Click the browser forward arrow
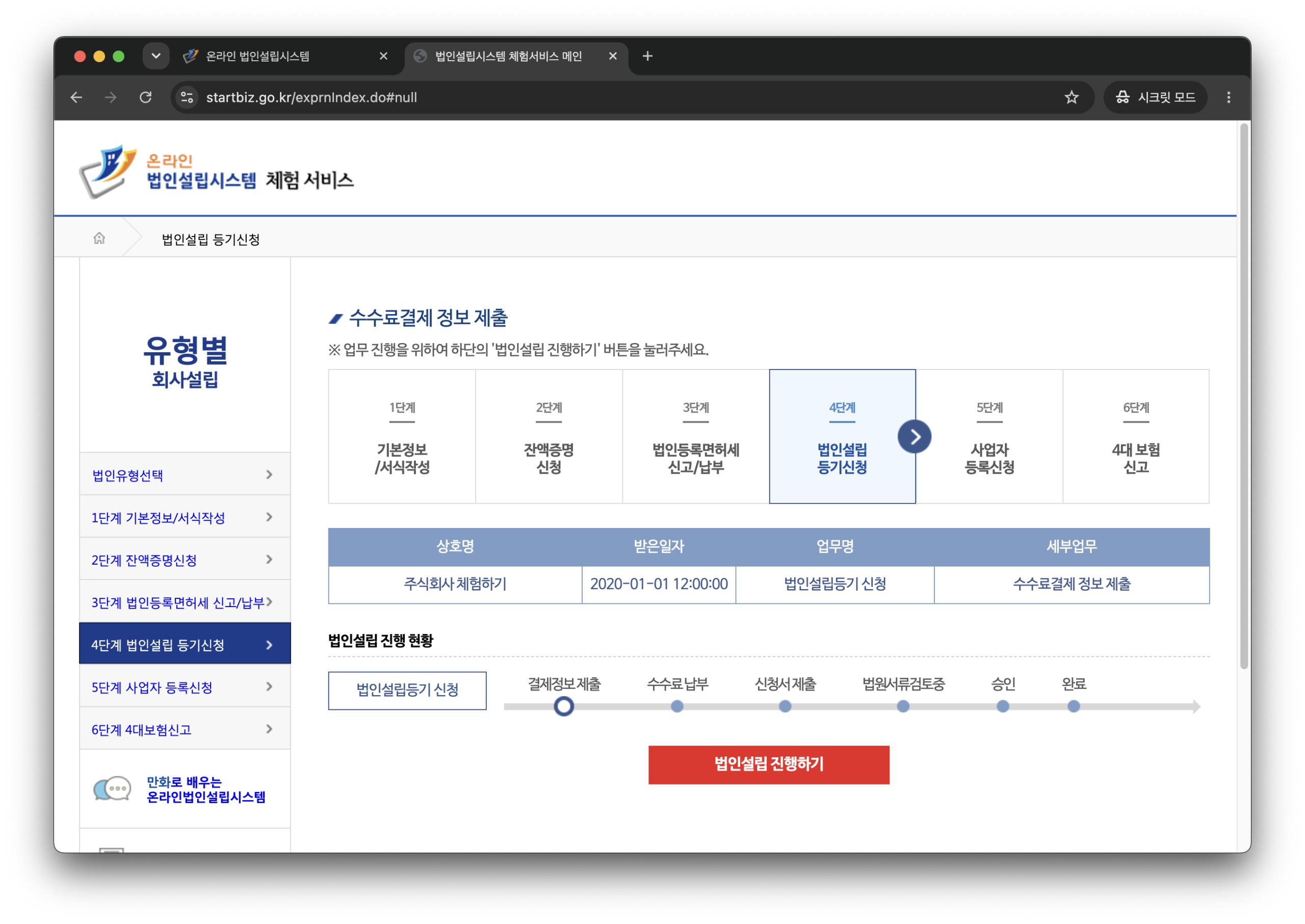Viewport: 1305px width, 924px height. pyautogui.click(x=111, y=97)
